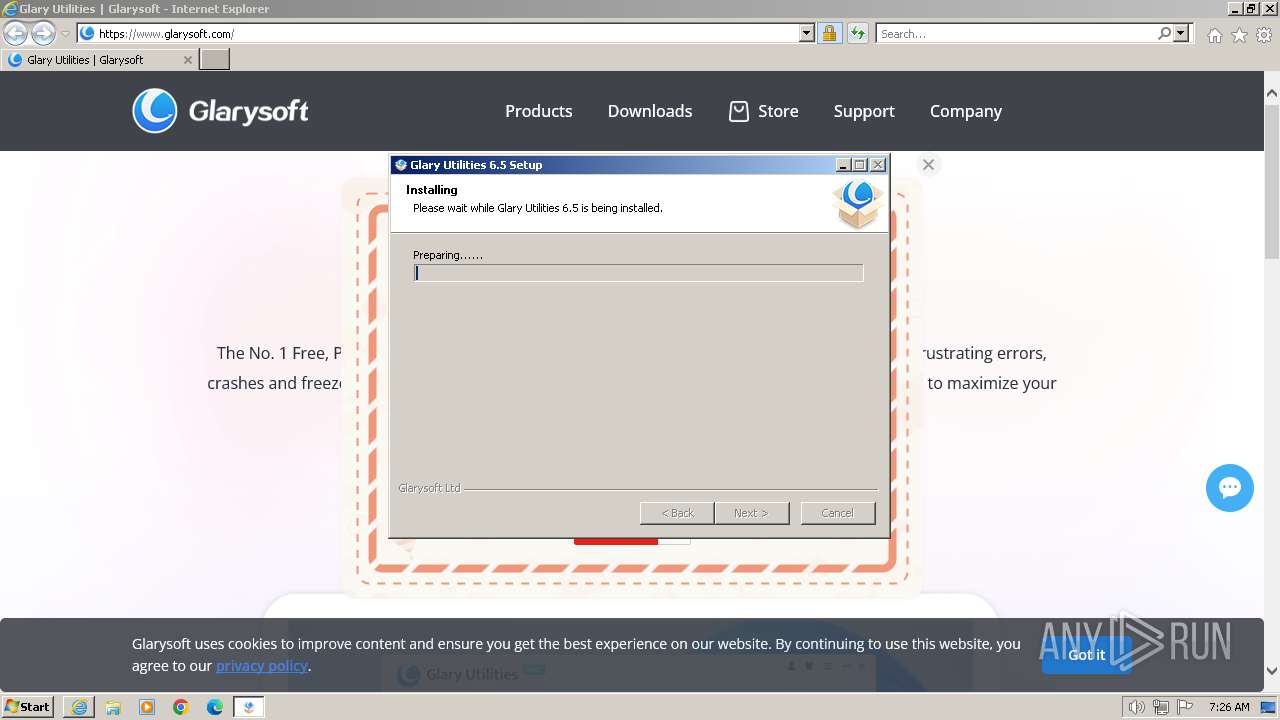Open the privacy policy link

pos(262,666)
